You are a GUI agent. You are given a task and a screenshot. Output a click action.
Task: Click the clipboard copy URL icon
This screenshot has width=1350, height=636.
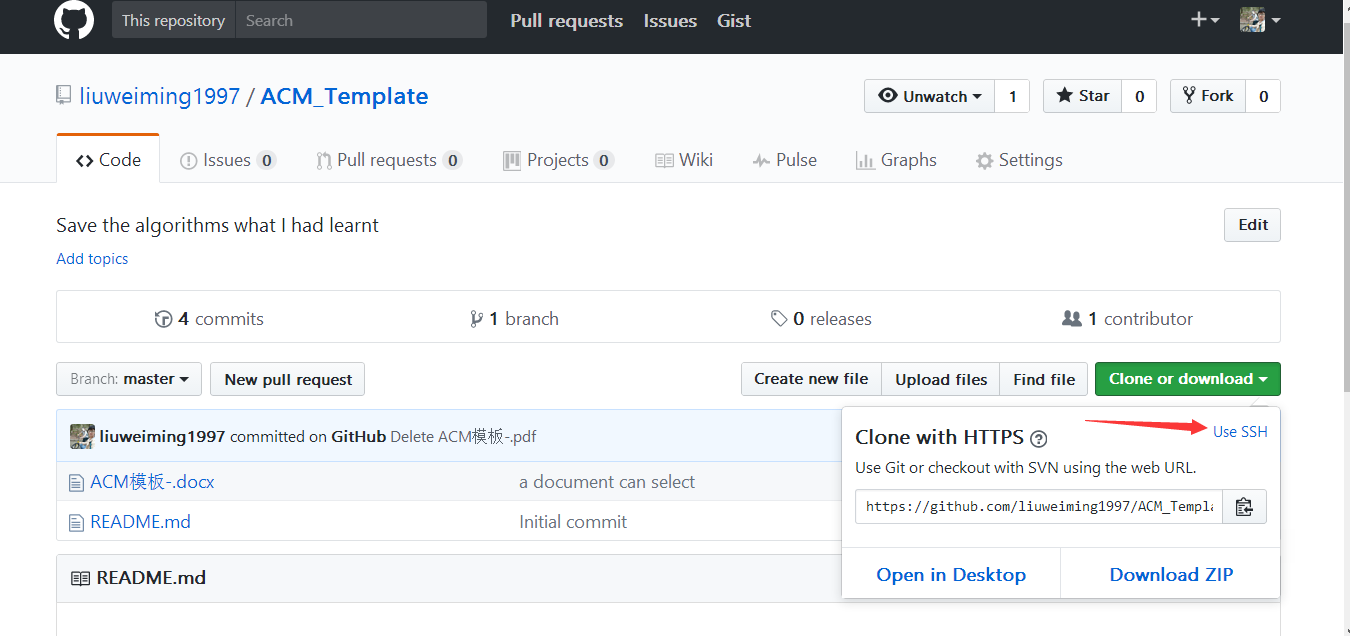[1244, 506]
